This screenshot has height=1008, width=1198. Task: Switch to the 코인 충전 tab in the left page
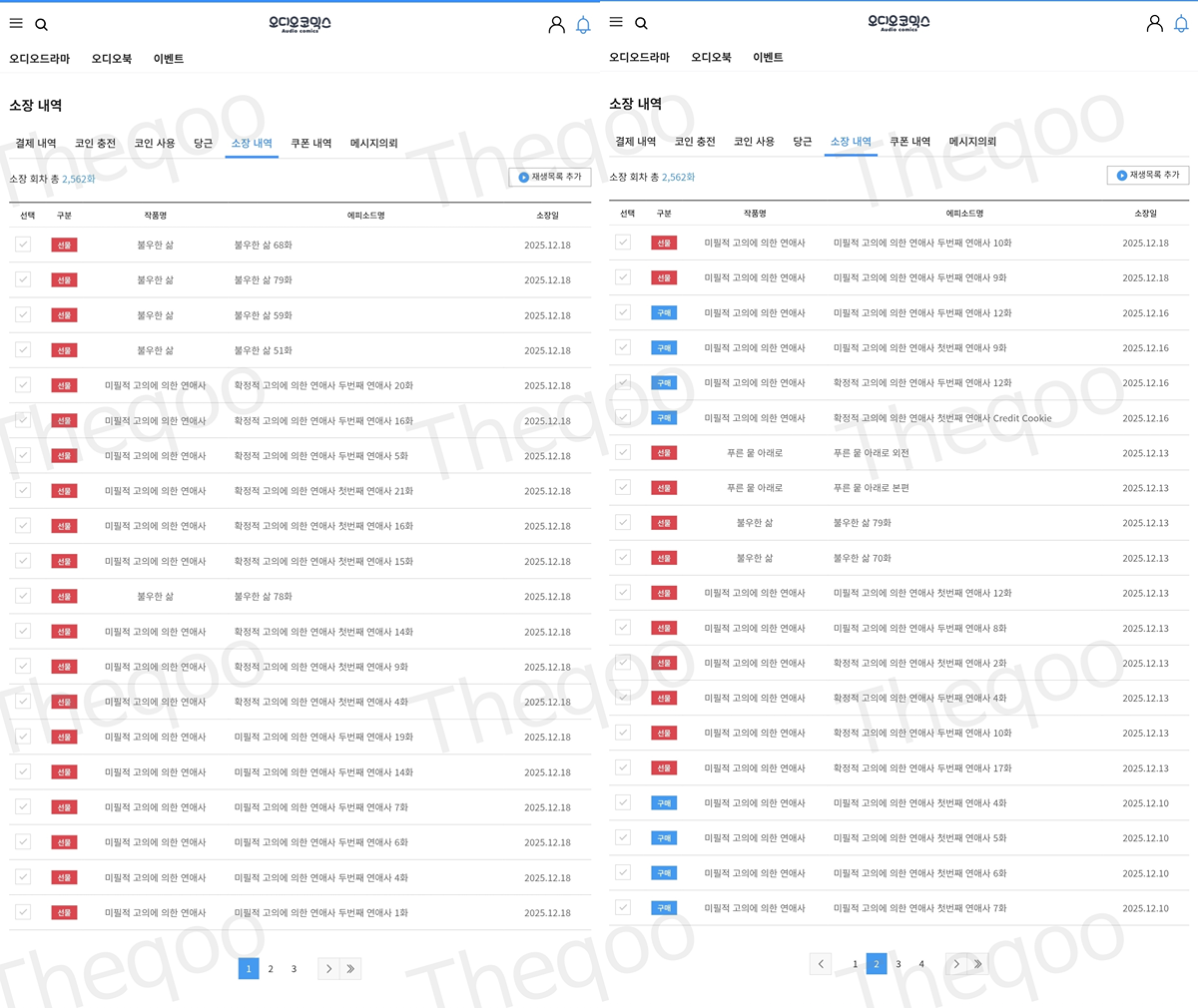[x=96, y=144]
